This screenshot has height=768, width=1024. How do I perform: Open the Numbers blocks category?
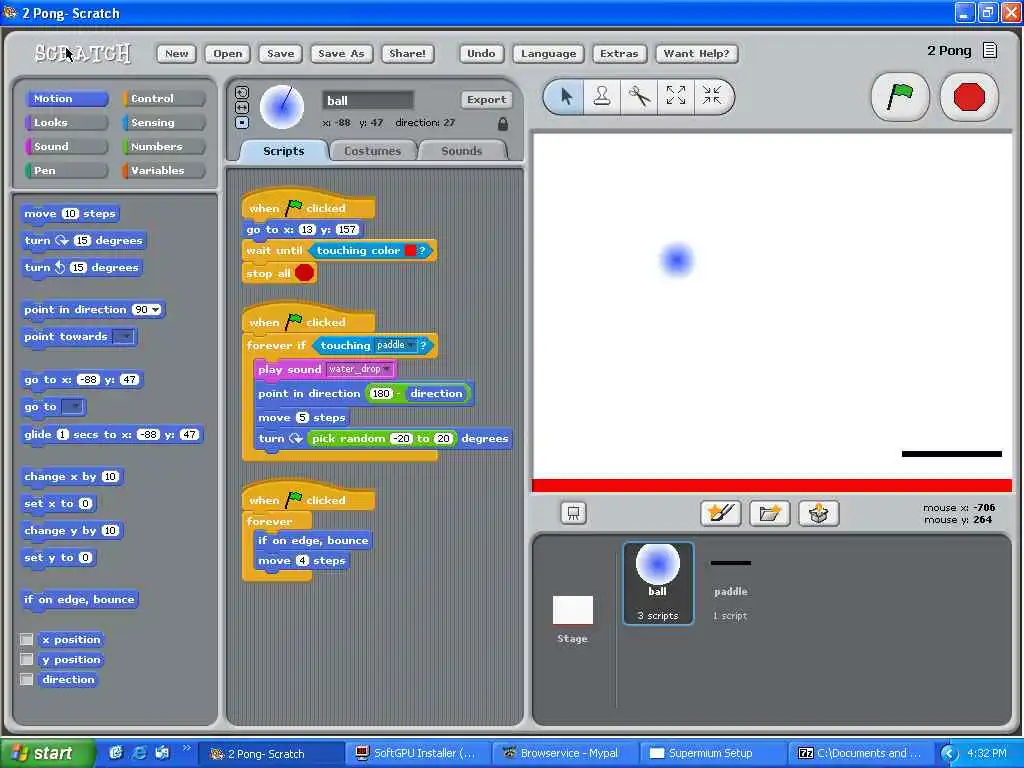pyautogui.click(x=163, y=146)
